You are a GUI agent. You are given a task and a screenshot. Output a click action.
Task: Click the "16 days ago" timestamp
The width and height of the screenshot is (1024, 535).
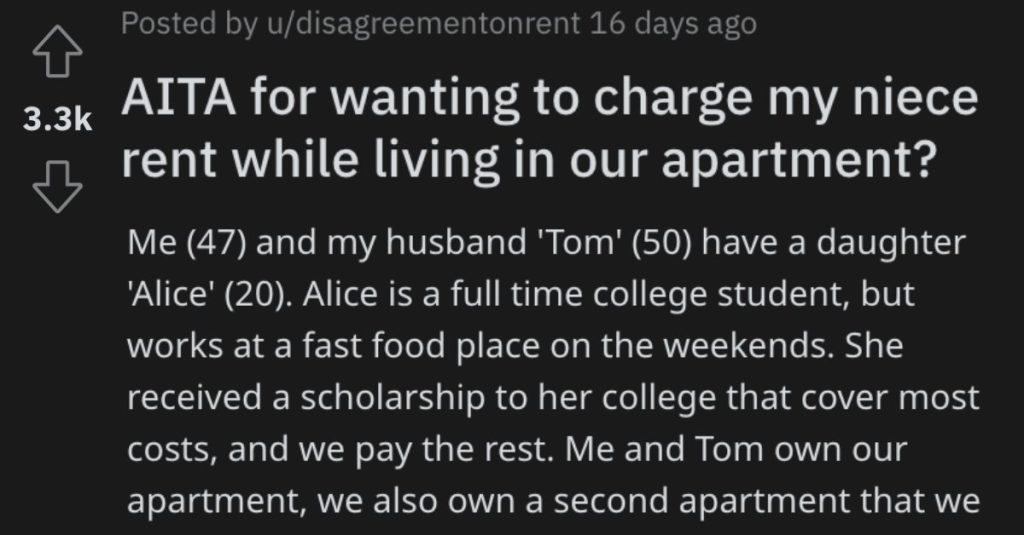coord(673,24)
